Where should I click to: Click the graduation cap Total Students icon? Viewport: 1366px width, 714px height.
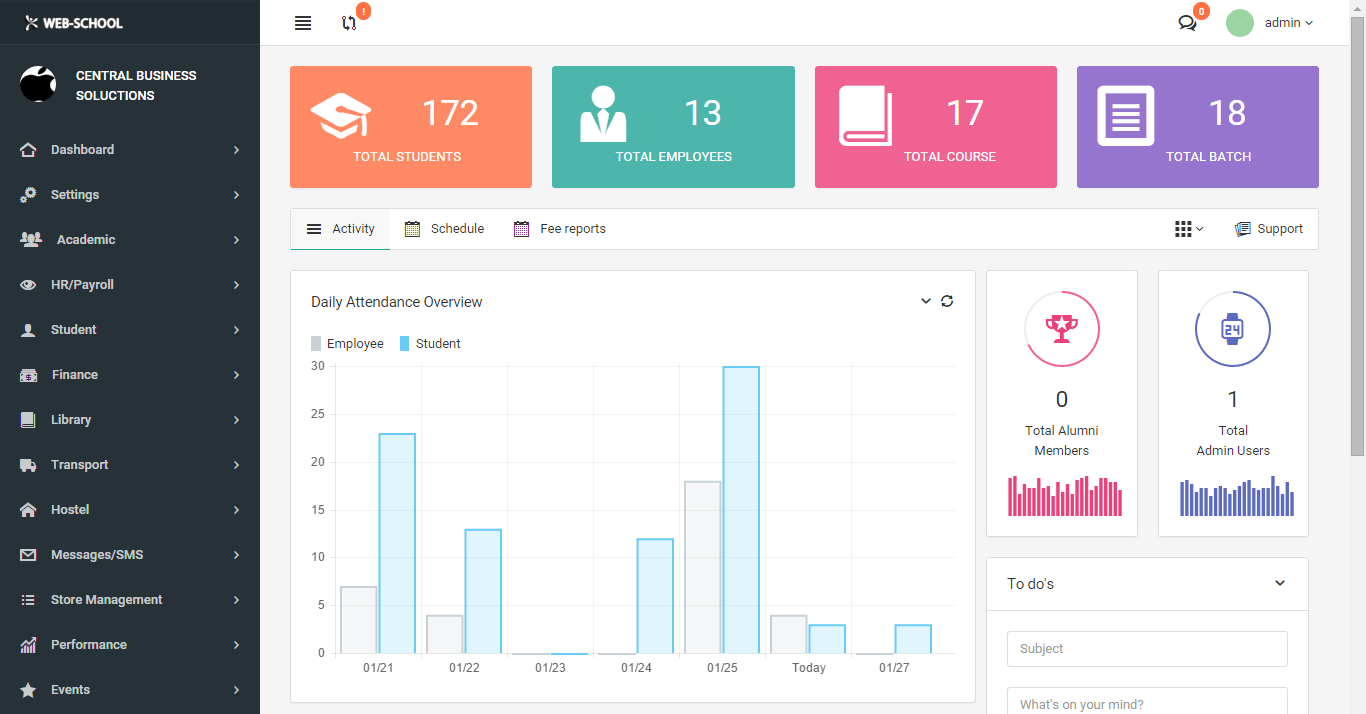[341, 116]
